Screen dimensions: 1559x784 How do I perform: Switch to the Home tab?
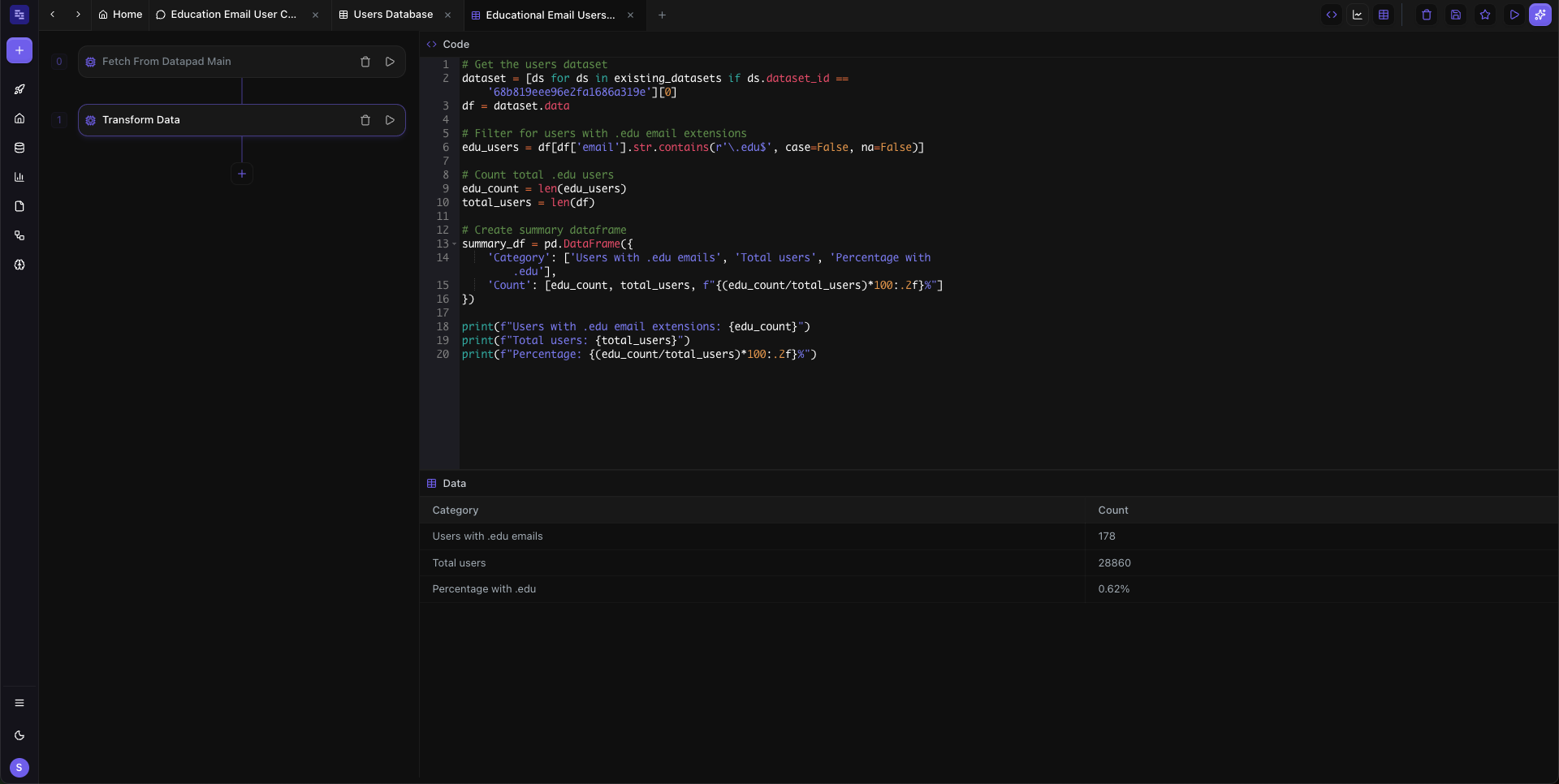coord(120,15)
